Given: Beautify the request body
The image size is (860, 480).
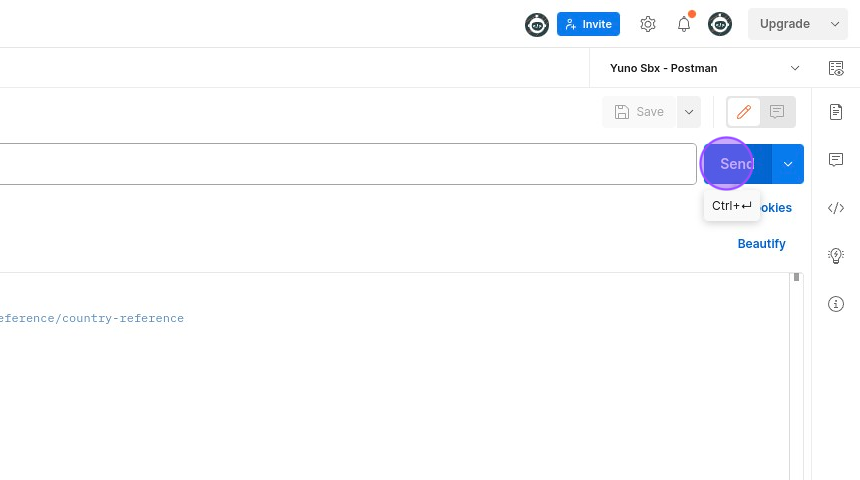Looking at the screenshot, I should coord(761,244).
